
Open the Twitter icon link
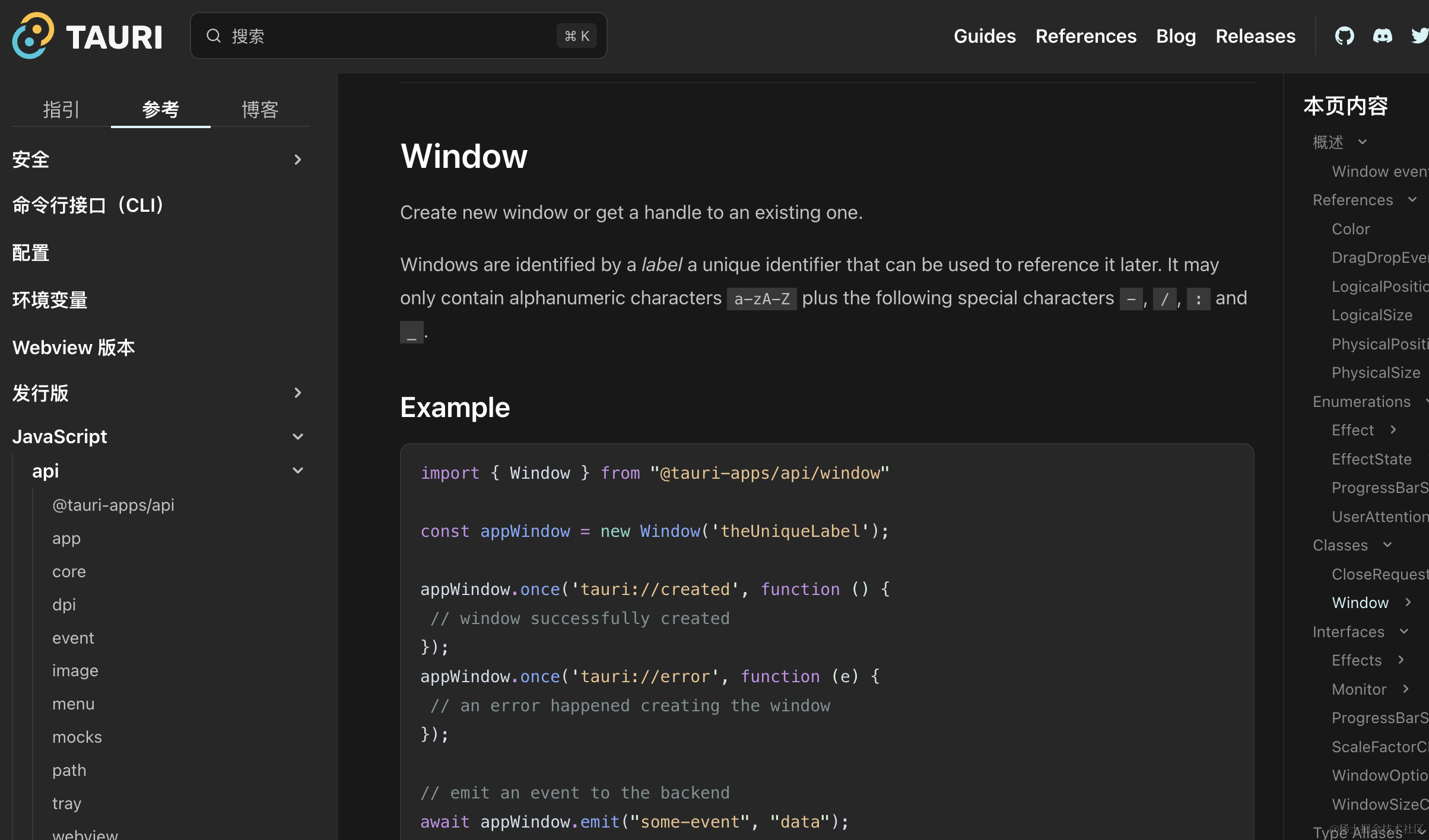click(x=1419, y=36)
